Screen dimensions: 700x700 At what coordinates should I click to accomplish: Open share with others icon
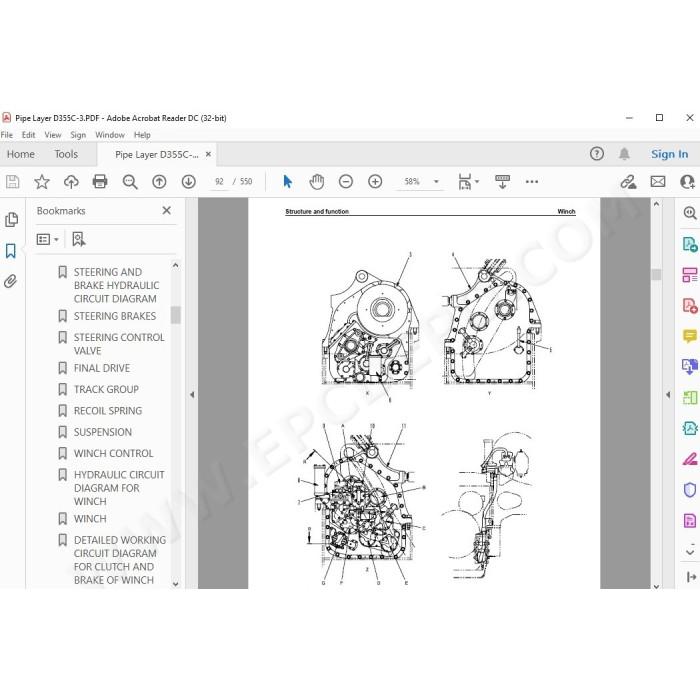point(688,182)
